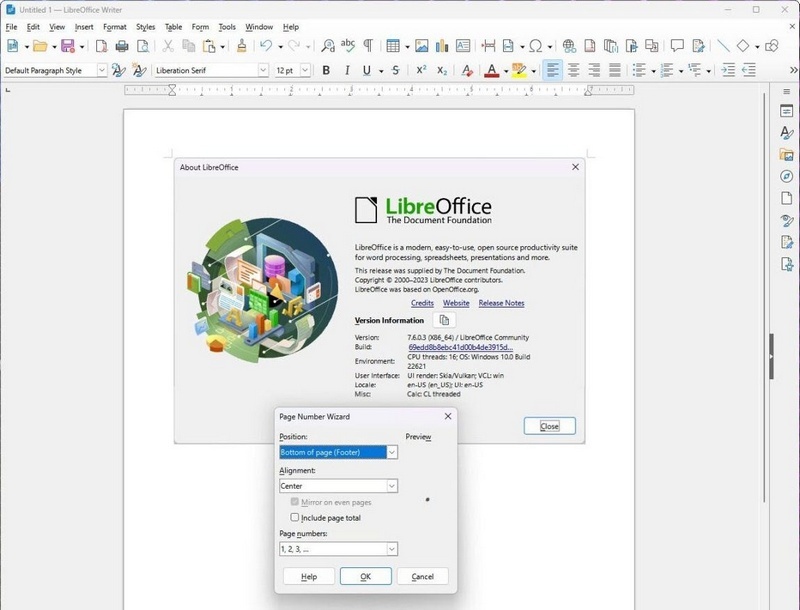Click the Insert Chart icon
Viewport: 800px width, 610px height.
pos(442,46)
